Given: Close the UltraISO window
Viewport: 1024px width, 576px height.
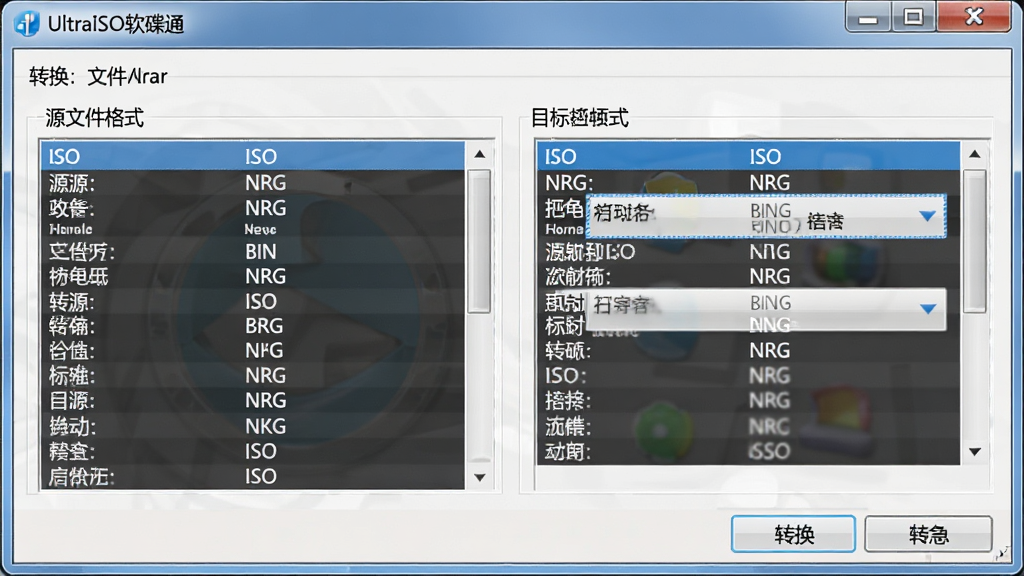Looking at the screenshot, I should click(974, 17).
